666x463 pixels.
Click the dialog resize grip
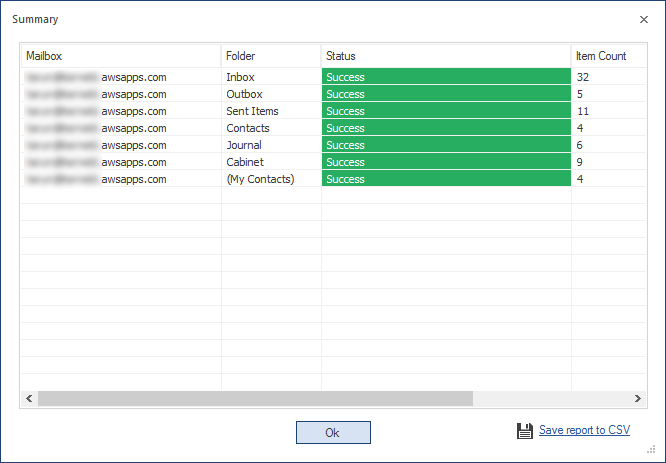(x=651, y=449)
